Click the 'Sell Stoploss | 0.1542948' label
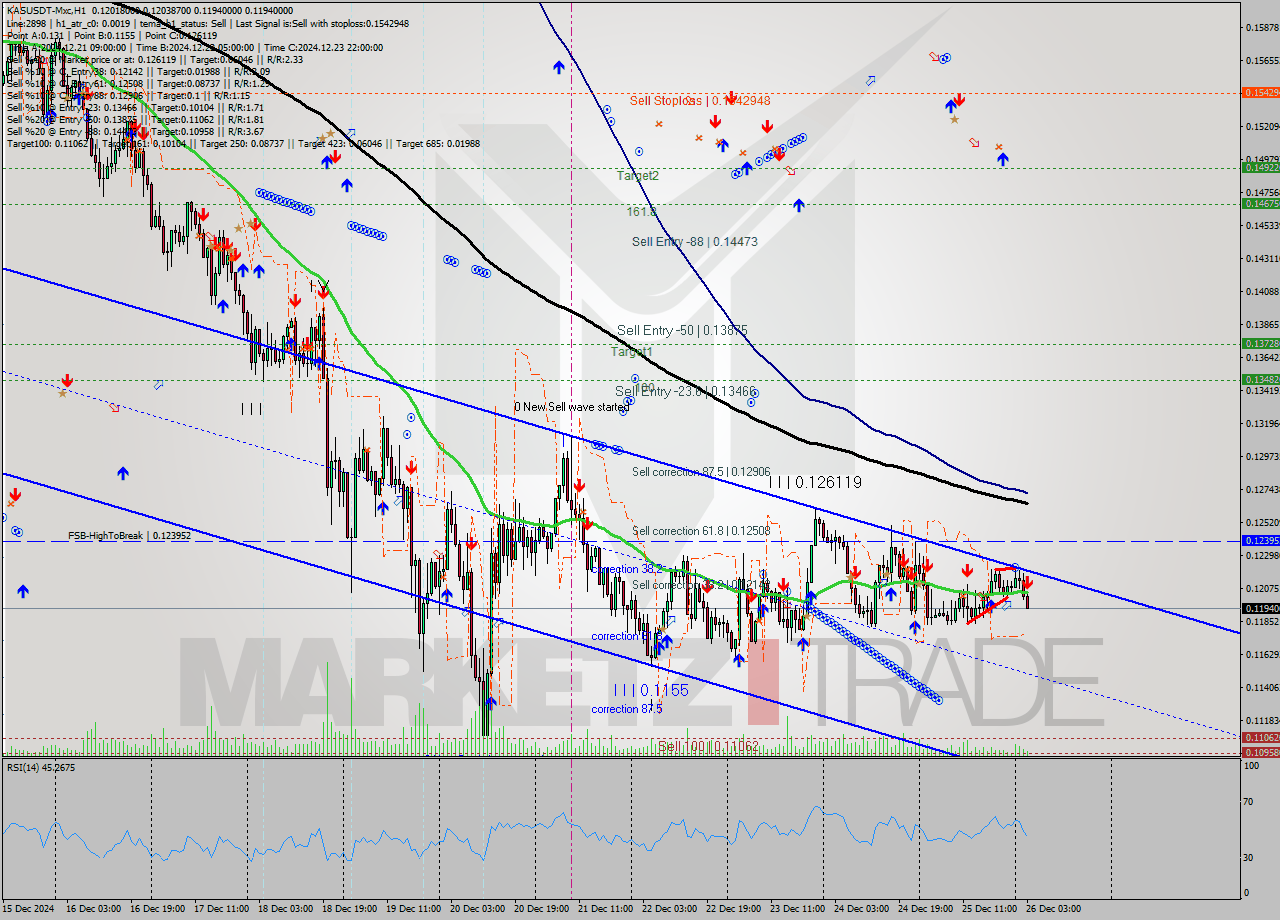Viewport: 1280px width, 920px height. point(700,100)
